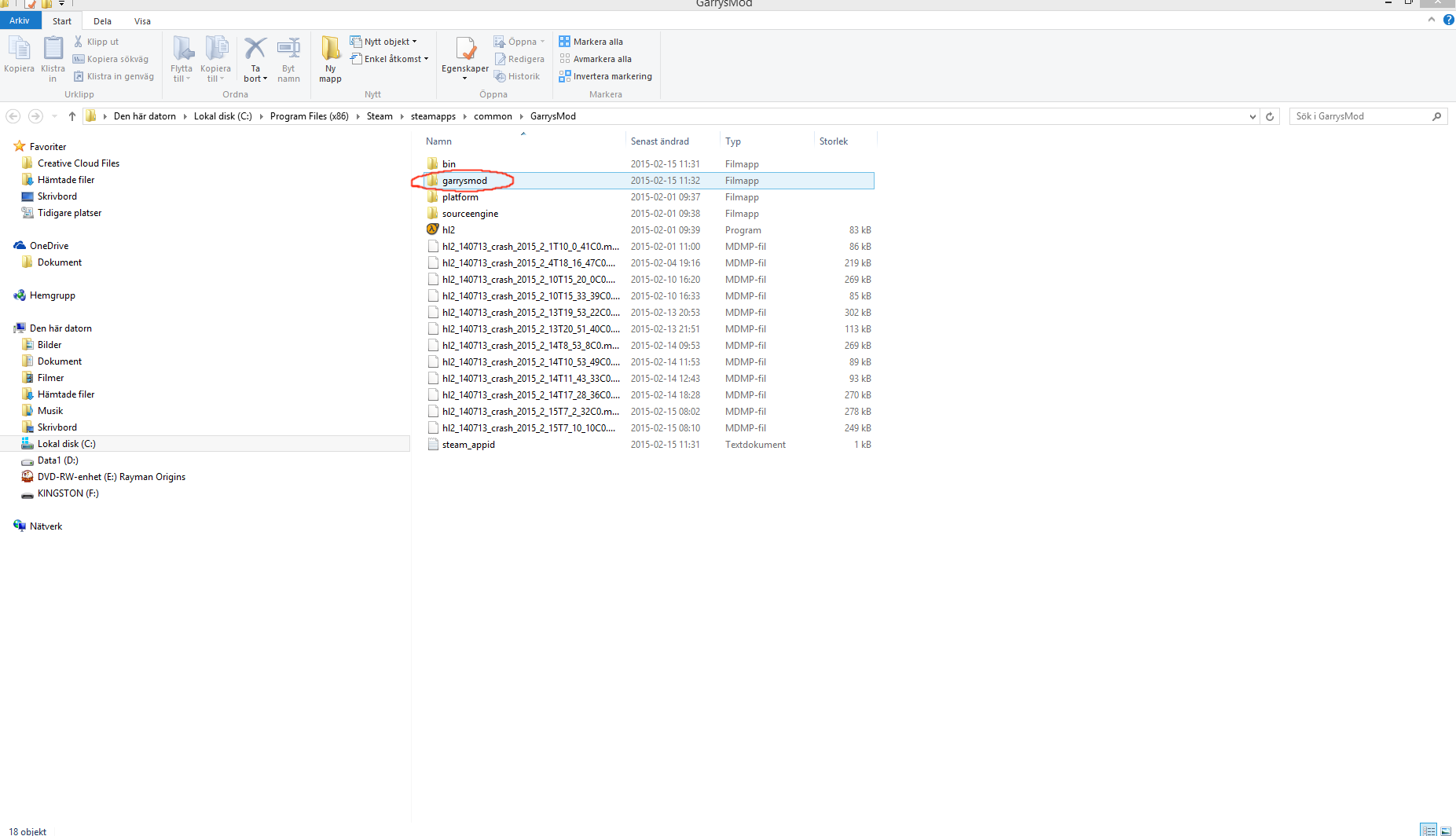Click the refresh button by address bar
The image size is (1456, 836).
pos(1270,116)
